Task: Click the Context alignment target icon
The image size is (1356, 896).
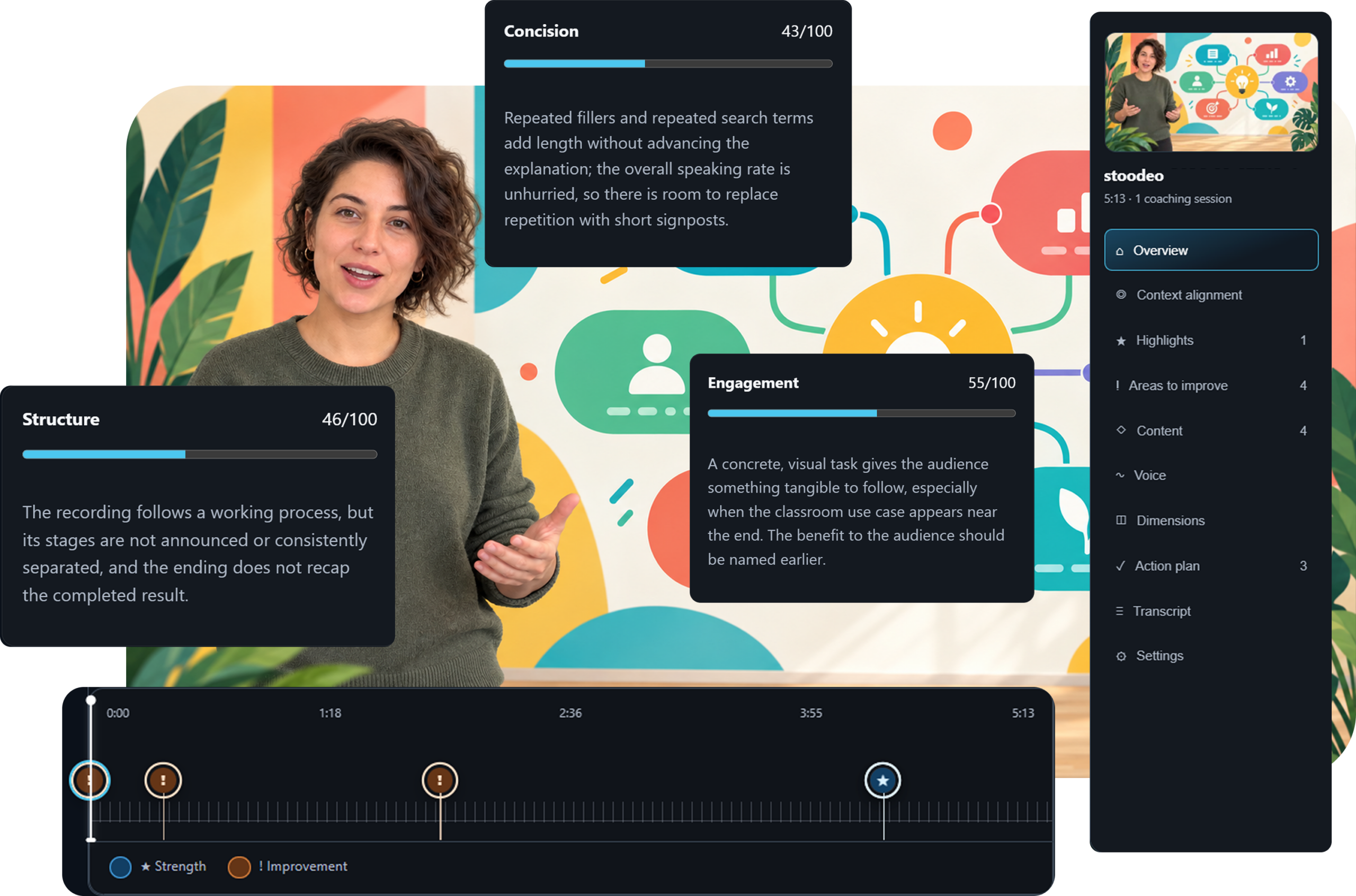Action: pyautogui.click(x=1121, y=294)
